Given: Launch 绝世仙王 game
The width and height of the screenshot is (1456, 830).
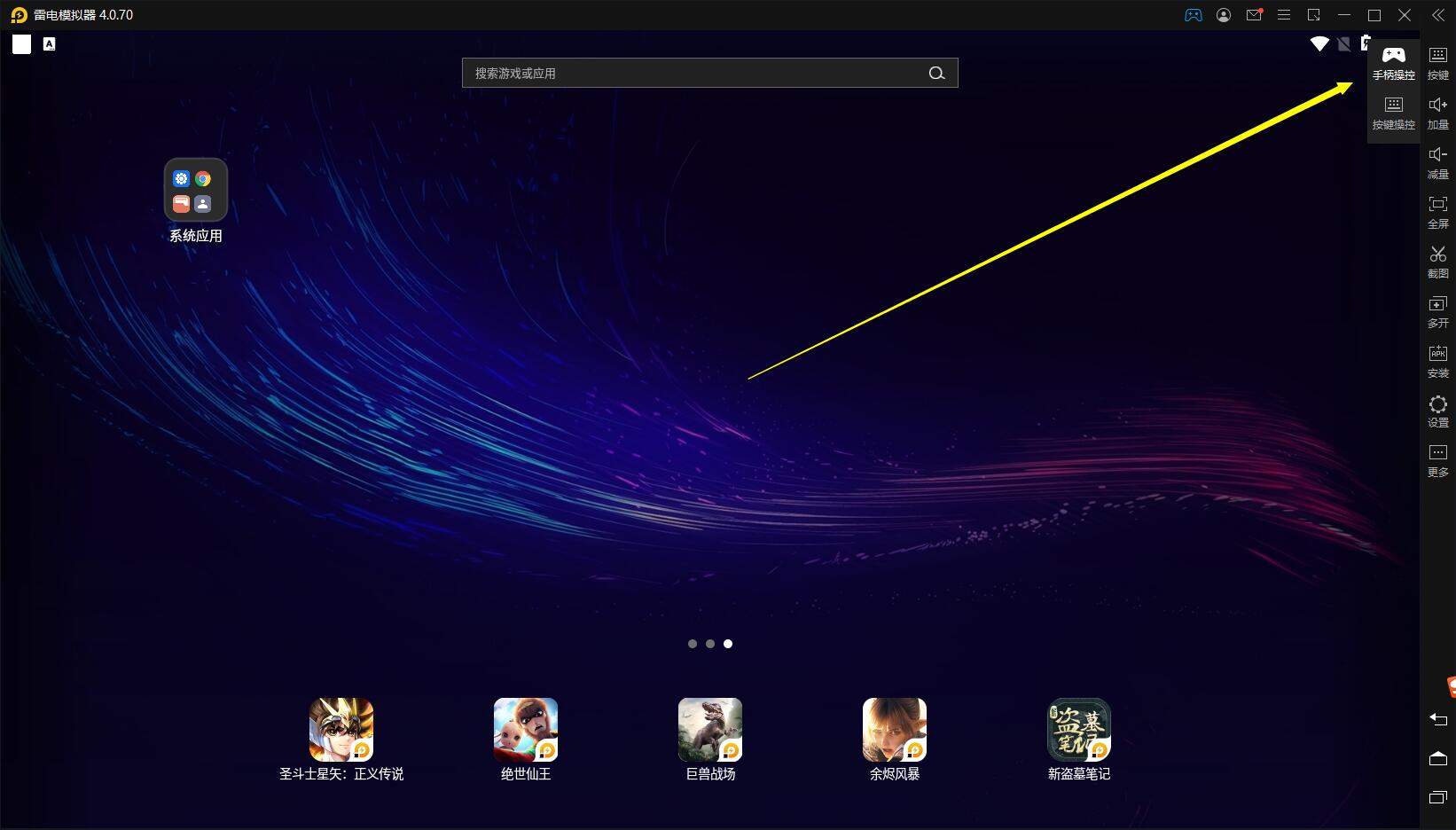Looking at the screenshot, I should 526,740.
